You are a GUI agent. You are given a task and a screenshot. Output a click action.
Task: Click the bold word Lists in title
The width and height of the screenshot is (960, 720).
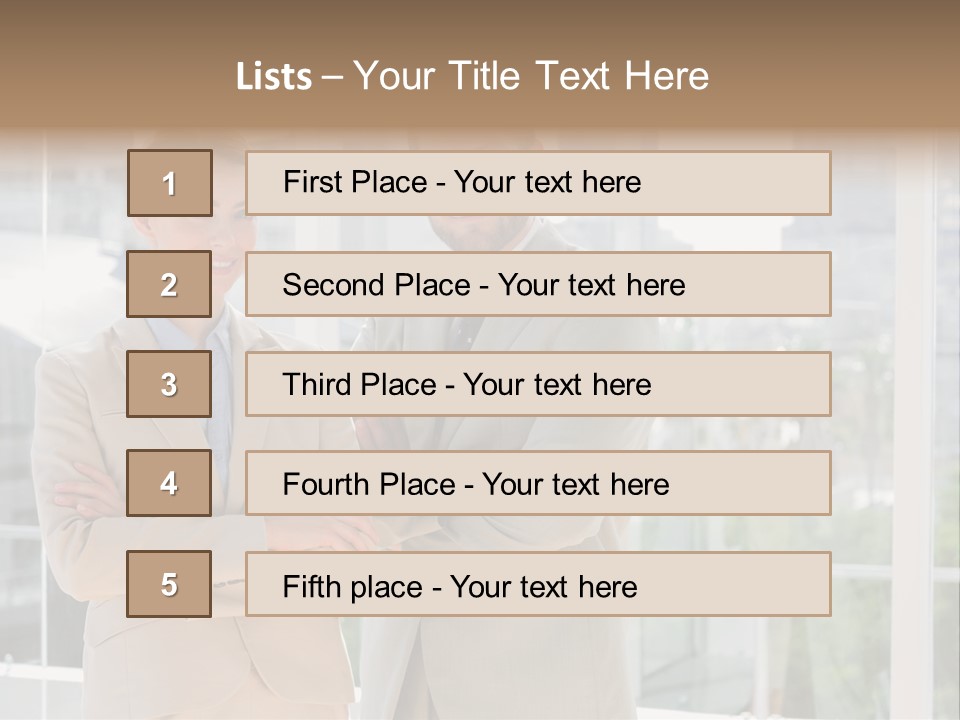point(274,77)
